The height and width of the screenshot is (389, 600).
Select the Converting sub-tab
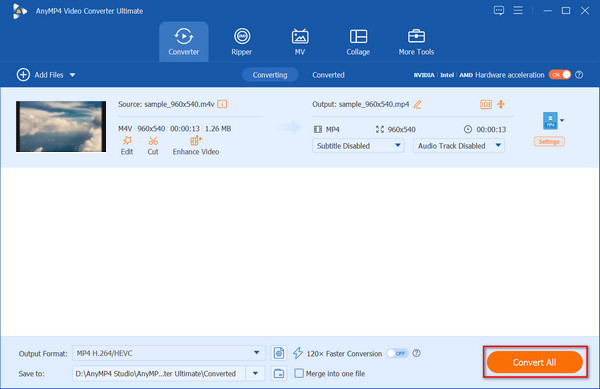[270, 75]
